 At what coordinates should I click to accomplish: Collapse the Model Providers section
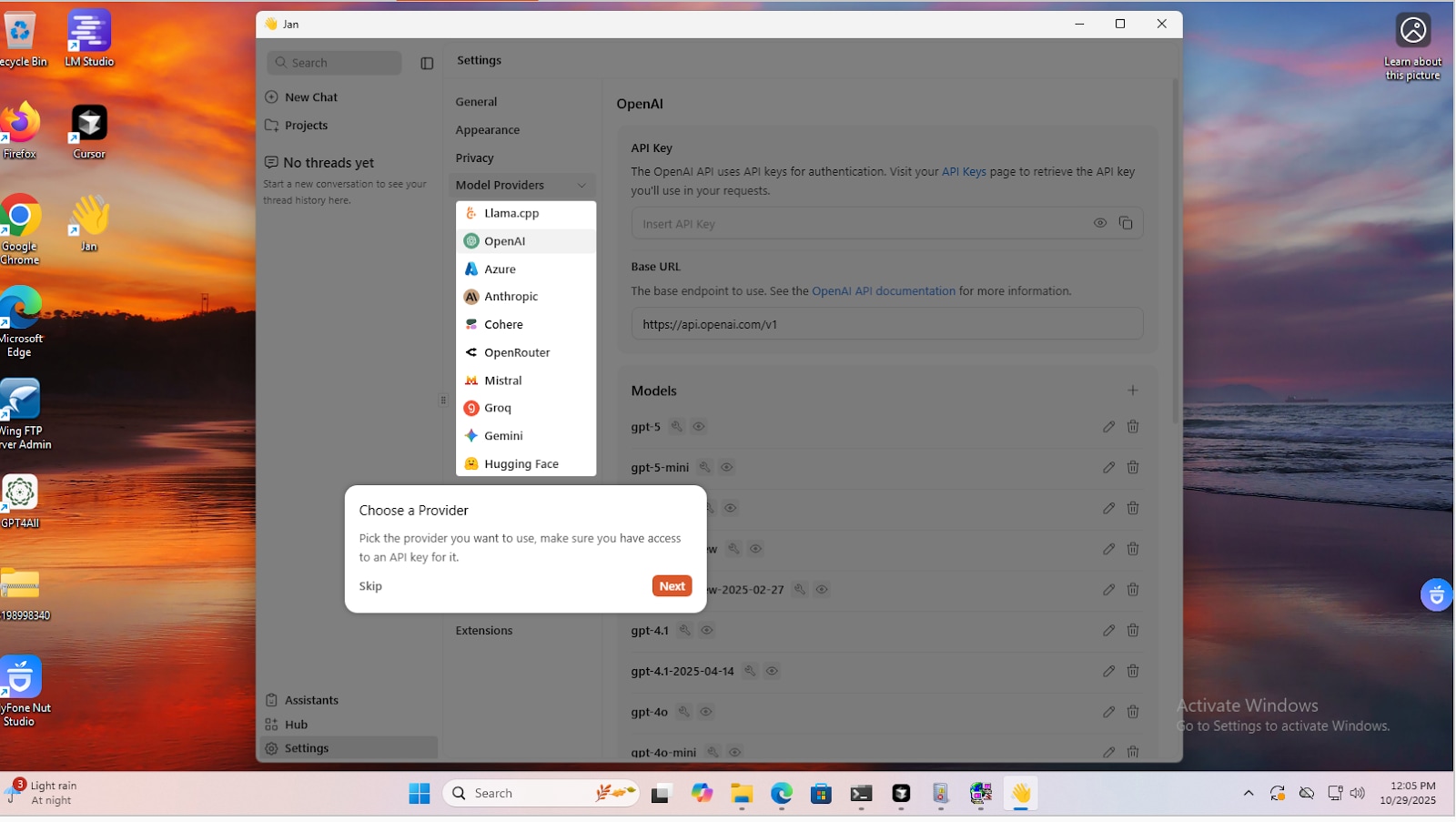coord(581,185)
